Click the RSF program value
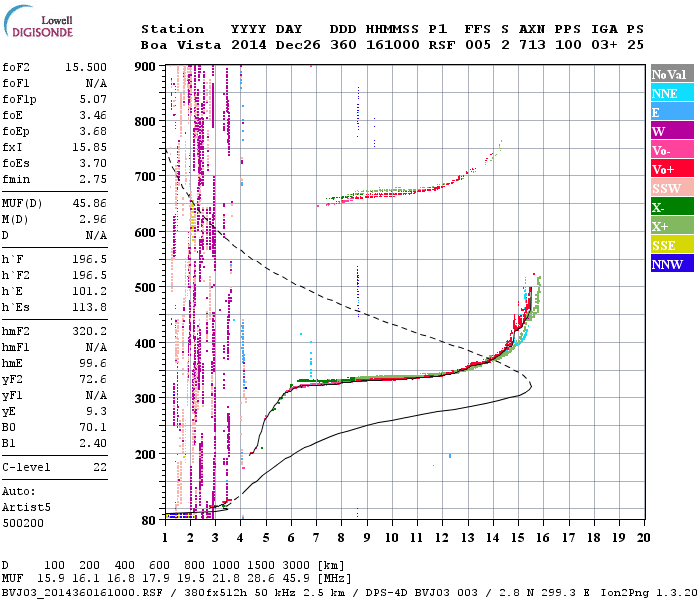The height and width of the screenshot is (600, 700). pyautogui.click(x=442, y=45)
